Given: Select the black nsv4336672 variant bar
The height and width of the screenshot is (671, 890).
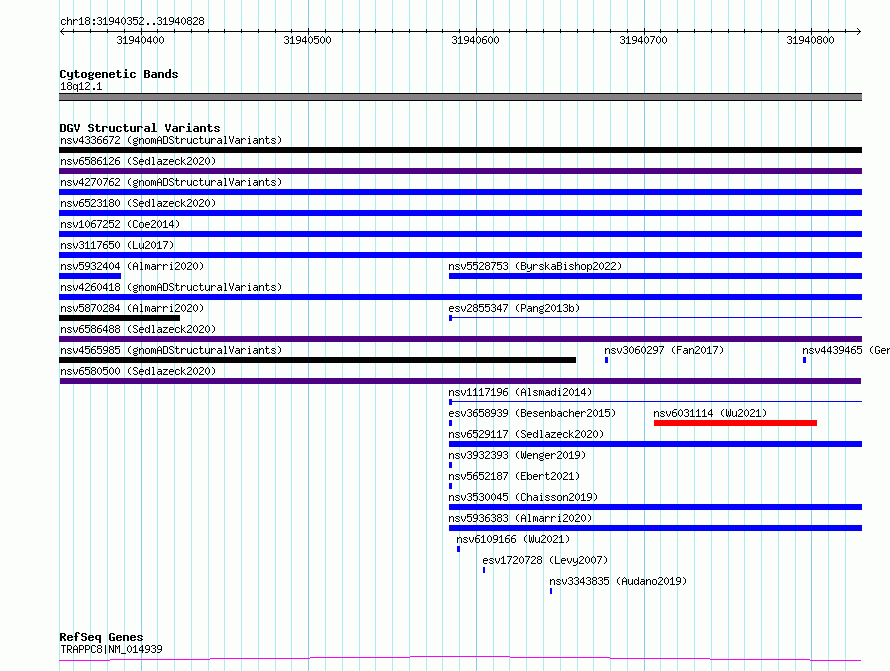Looking at the screenshot, I should 460,150.
